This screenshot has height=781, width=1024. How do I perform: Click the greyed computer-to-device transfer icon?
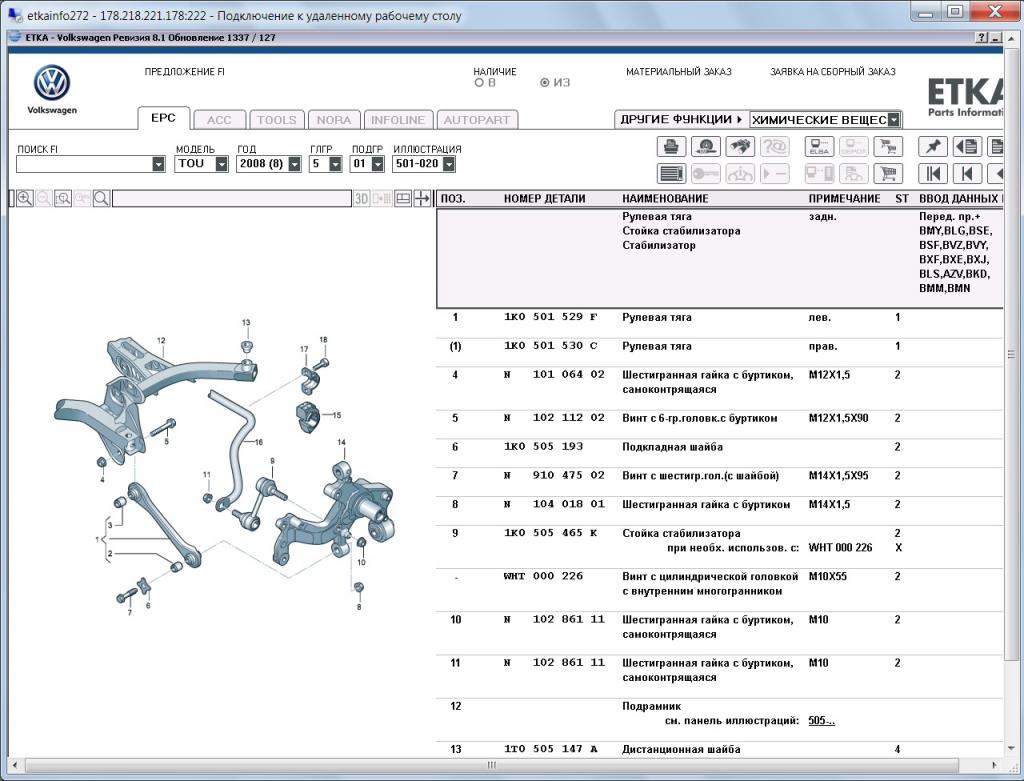[x=819, y=174]
